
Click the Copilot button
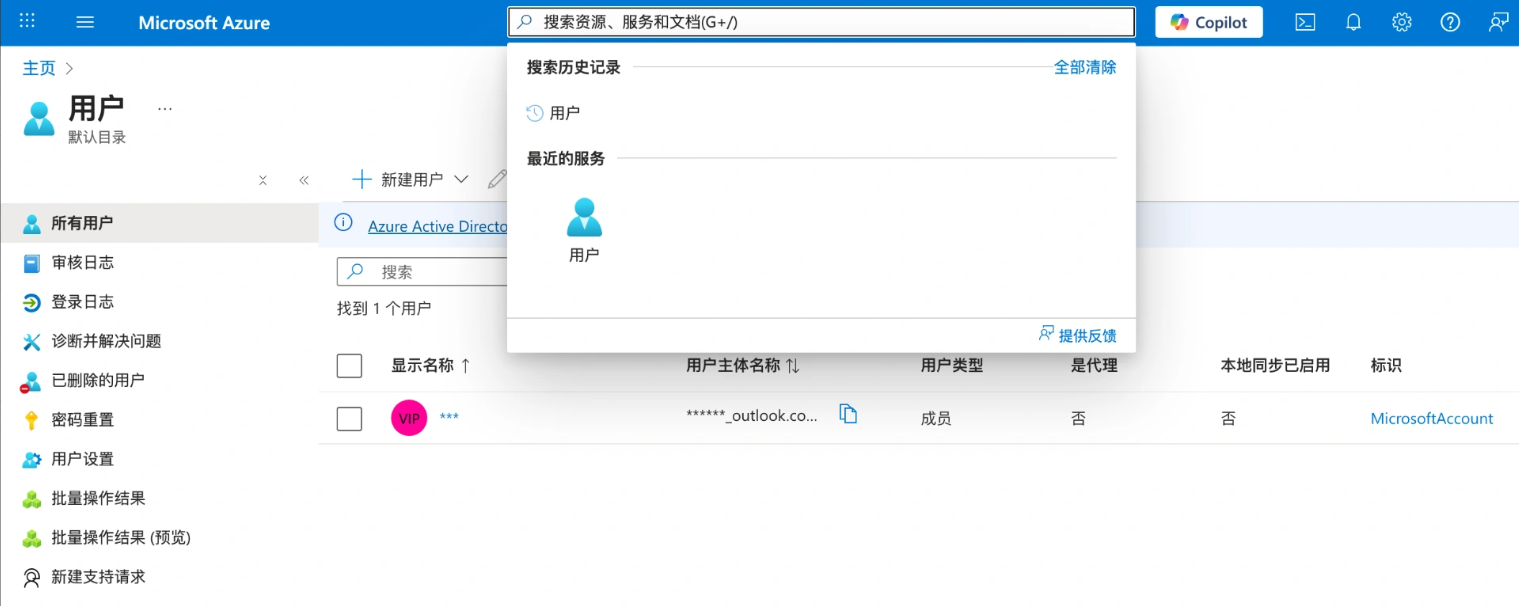(x=1208, y=22)
